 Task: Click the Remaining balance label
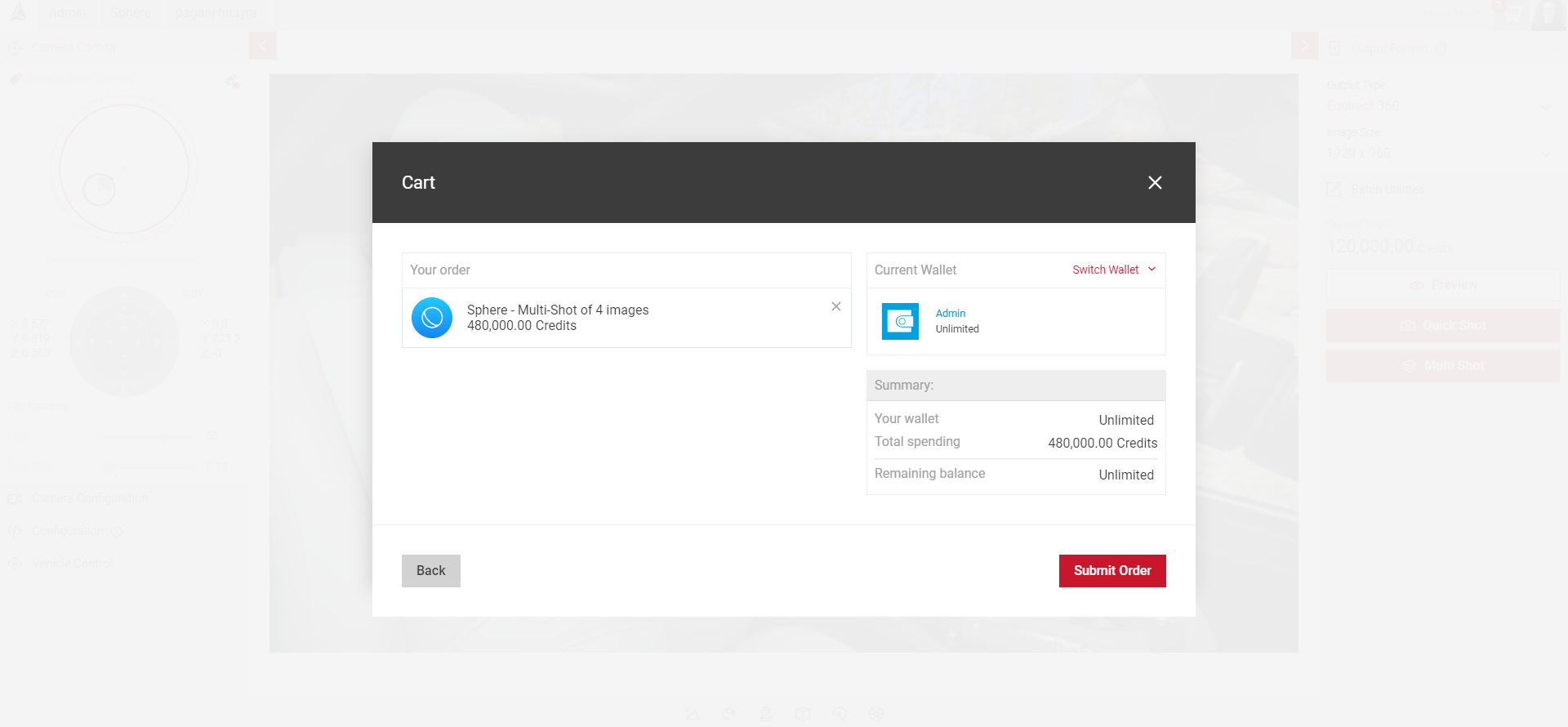click(x=929, y=473)
